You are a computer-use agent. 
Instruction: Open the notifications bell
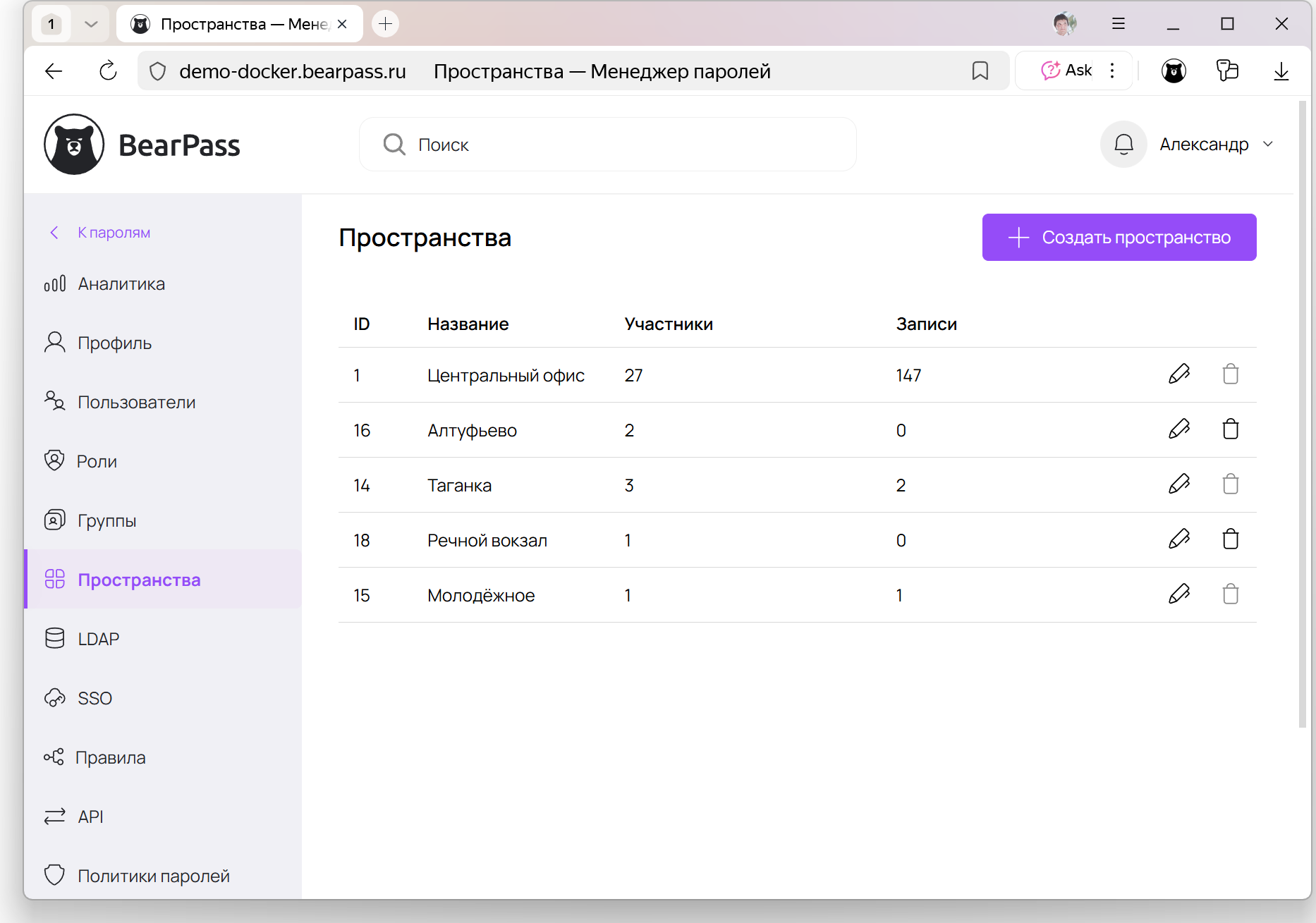(1123, 145)
